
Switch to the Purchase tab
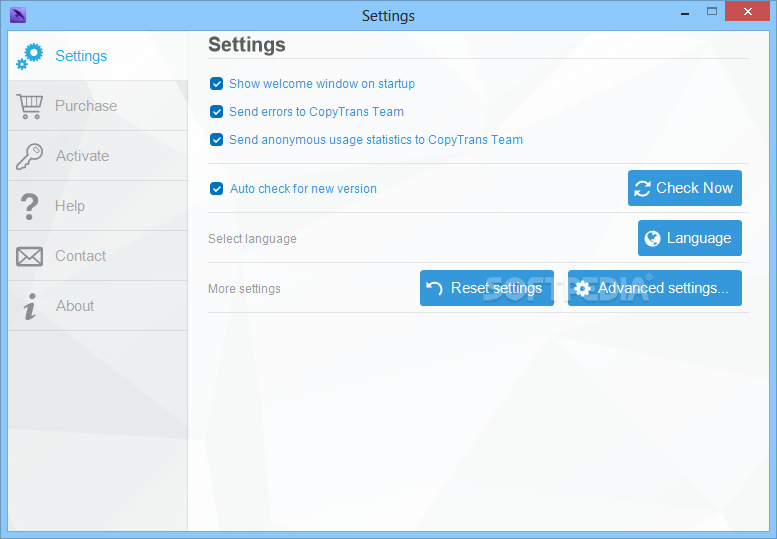98,106
